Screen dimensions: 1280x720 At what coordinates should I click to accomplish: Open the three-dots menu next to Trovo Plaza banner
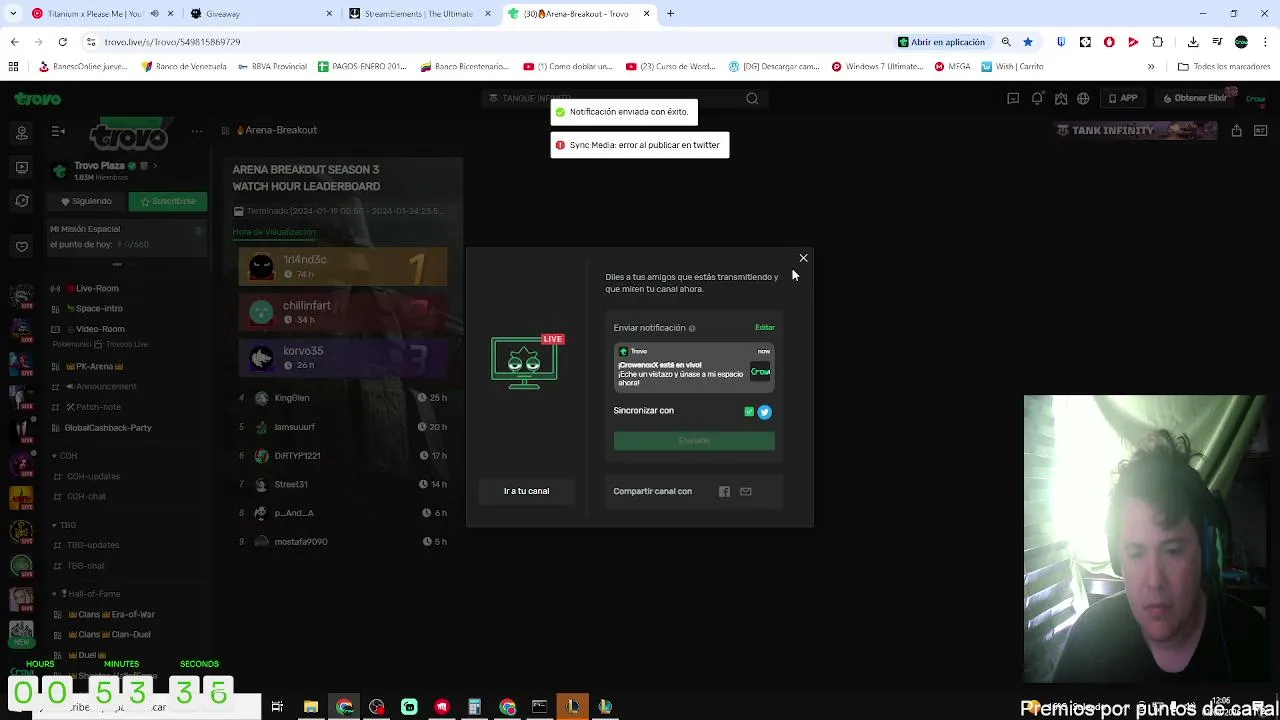[x=197, y=131]
